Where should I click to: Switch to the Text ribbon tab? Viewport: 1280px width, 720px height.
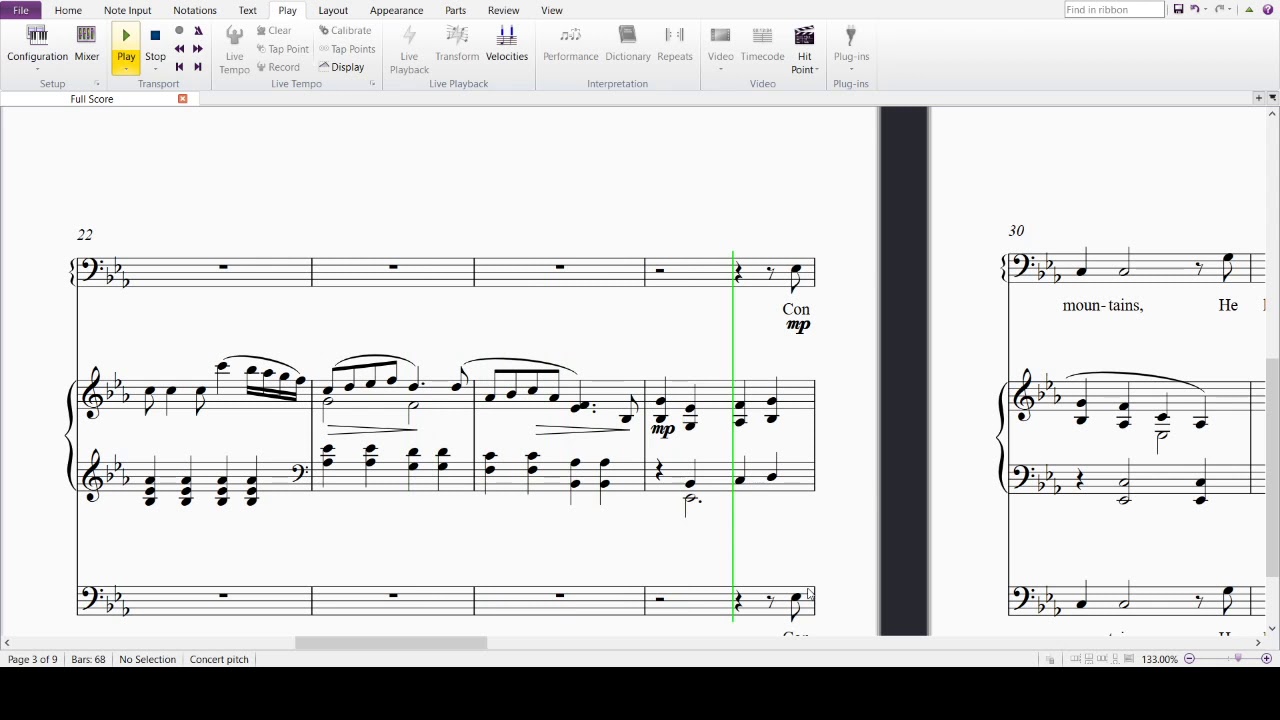point(247,10)
